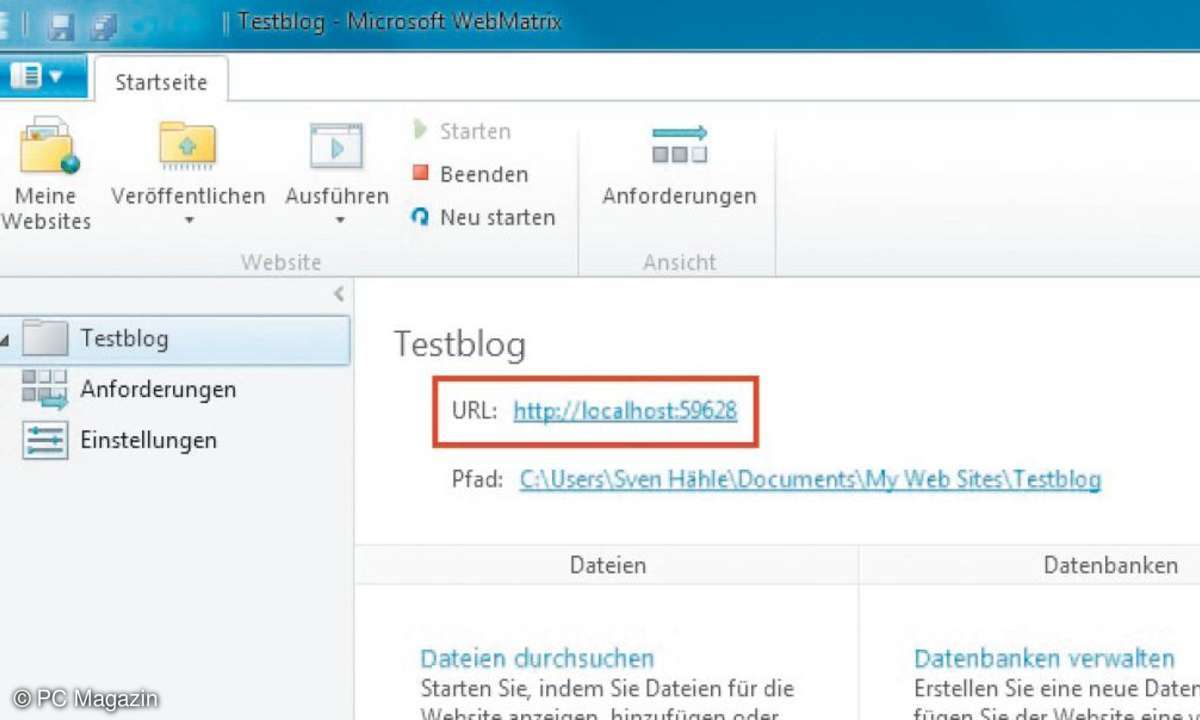The width and height of the screenshot is (1200, 720).
Task: Click the Ansicht group label in the ribbon
Action: click(680, 262)
